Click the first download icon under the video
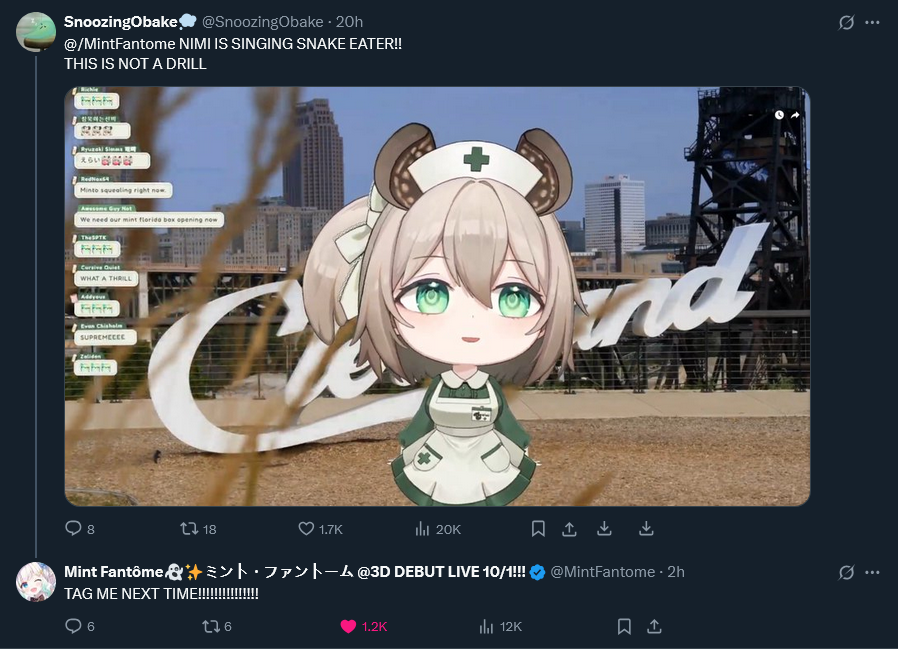898x649 pixels. (x=605, y=528)
